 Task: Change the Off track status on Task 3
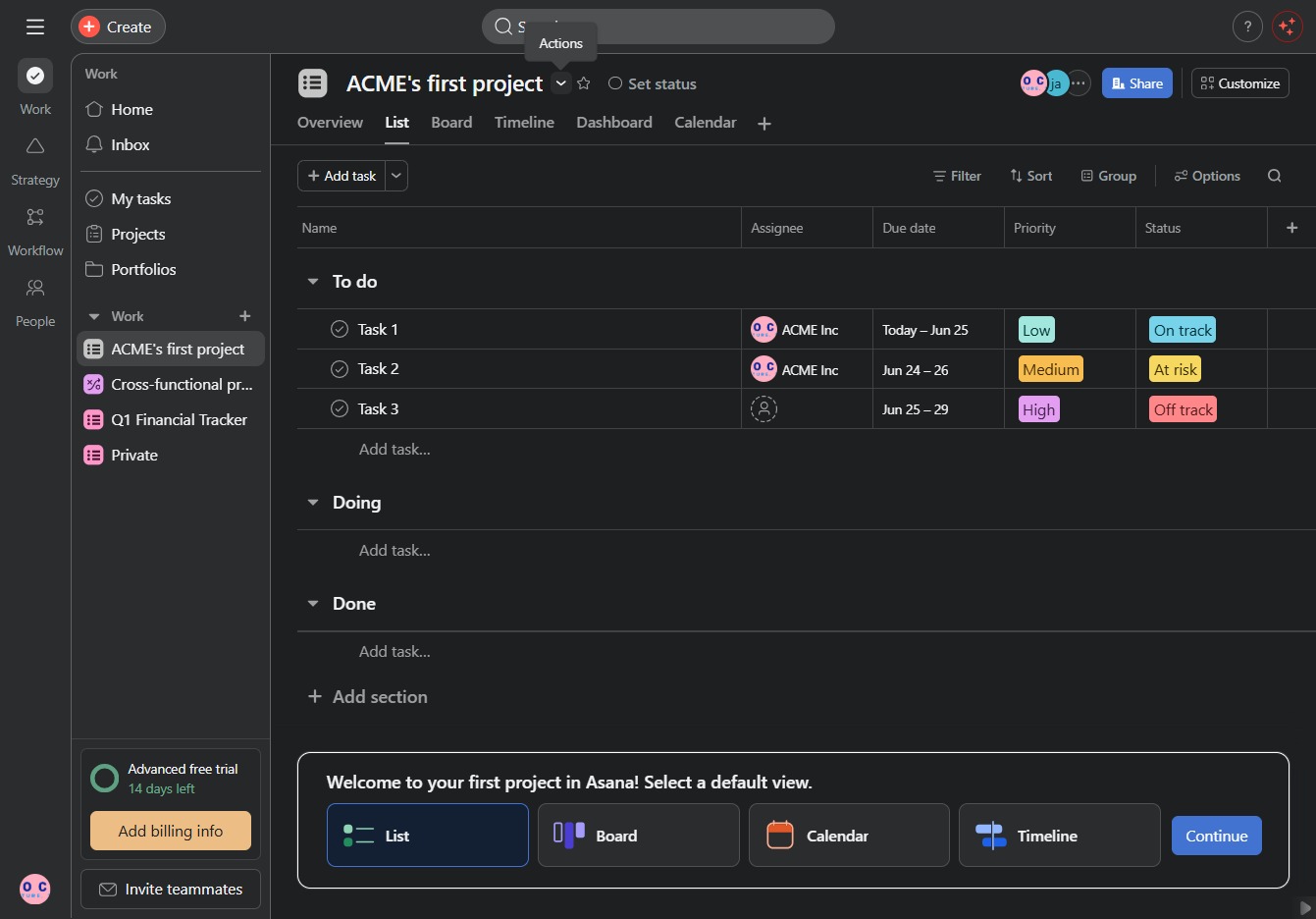tap(1184, 409)
